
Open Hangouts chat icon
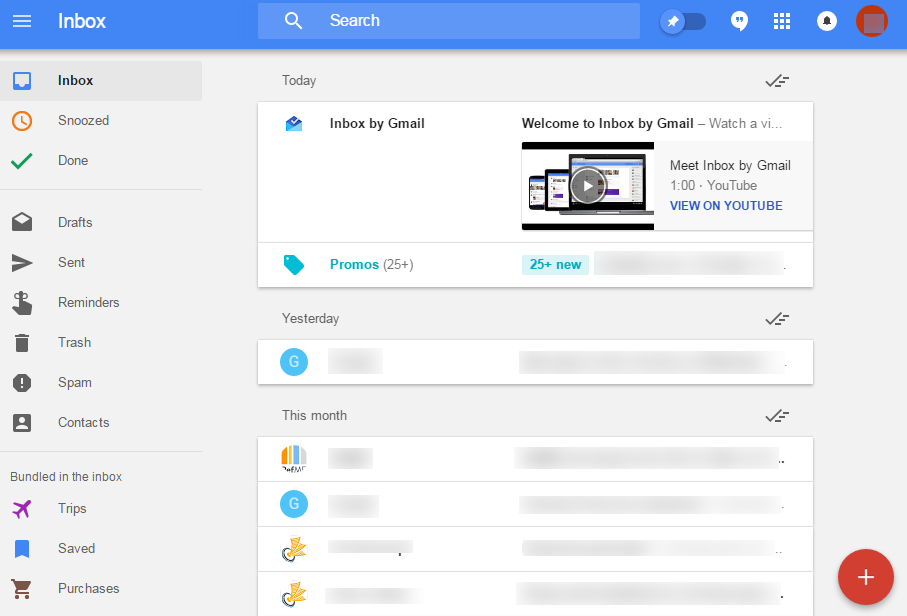[739, 21]
